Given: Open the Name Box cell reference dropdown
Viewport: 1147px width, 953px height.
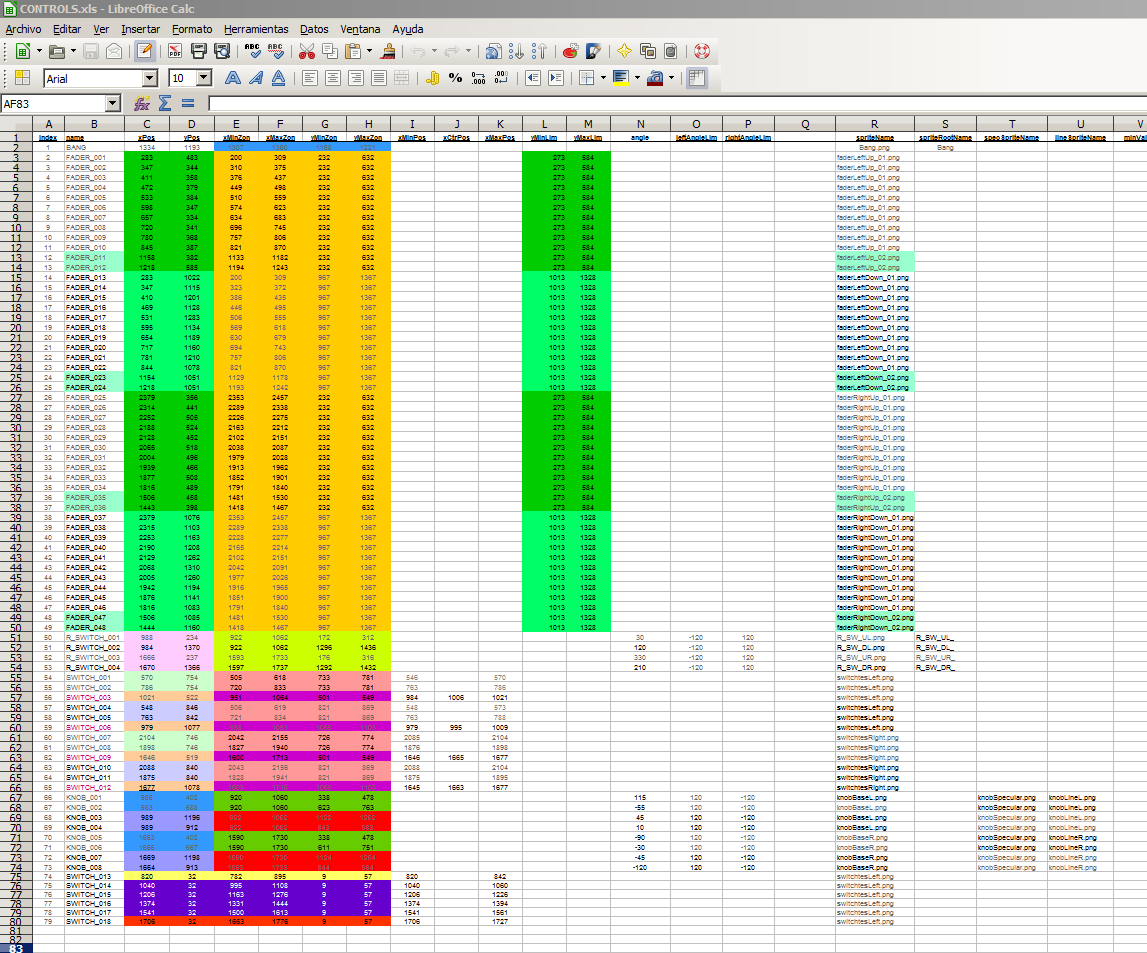Looking at the screenshot, I should click(112, 103).
